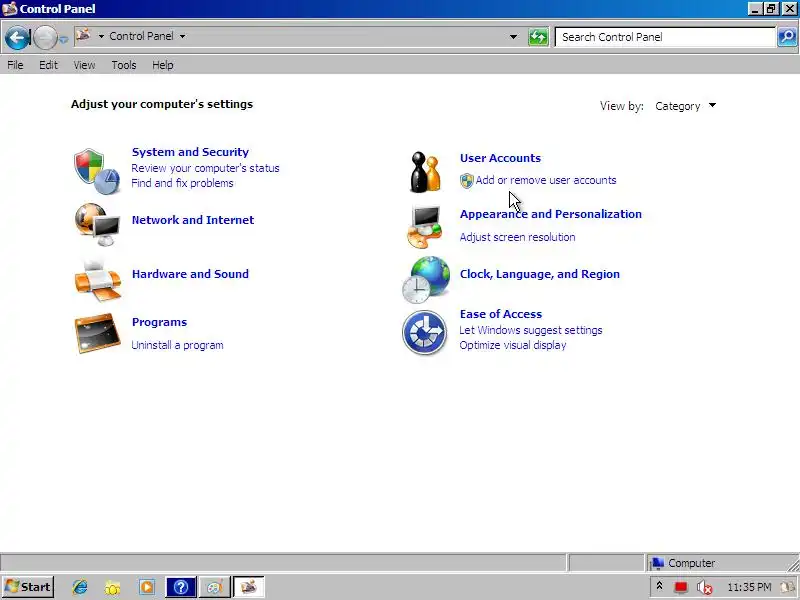Open the Appearance and Personalization link

[x=551, y=214]
